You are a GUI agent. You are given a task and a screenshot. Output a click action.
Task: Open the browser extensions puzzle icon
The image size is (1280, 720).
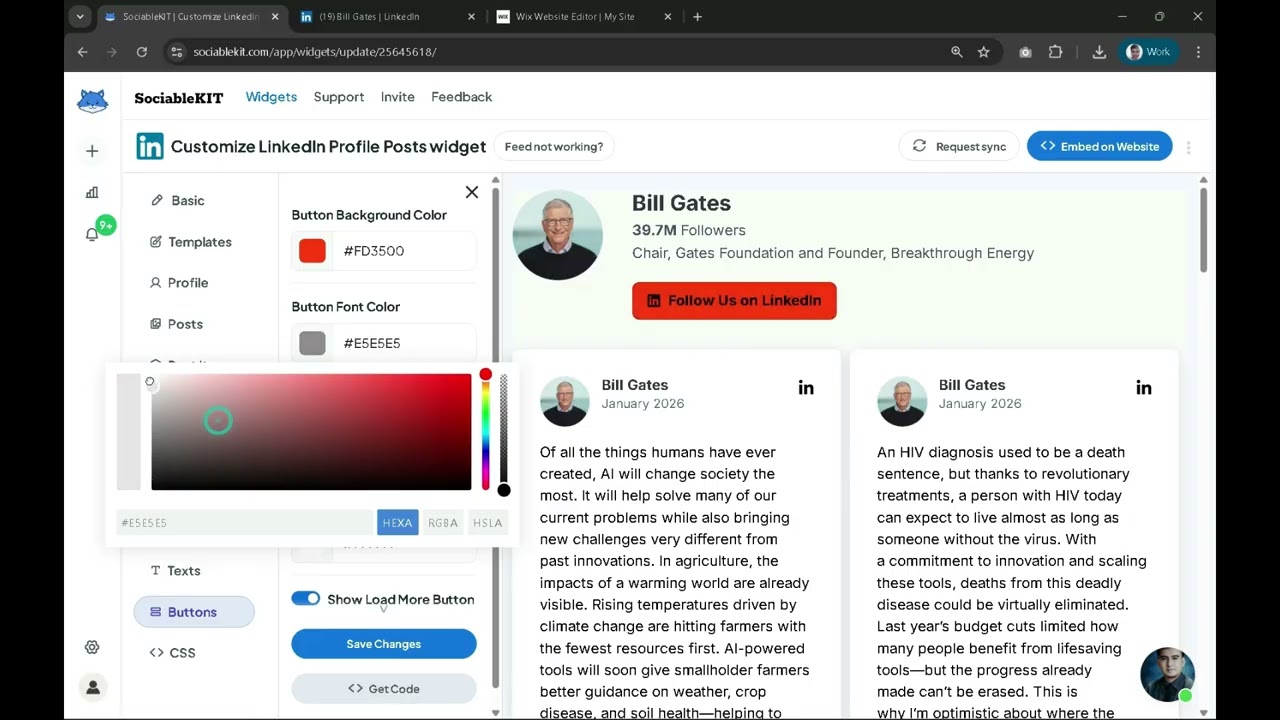click(1055, 52)
